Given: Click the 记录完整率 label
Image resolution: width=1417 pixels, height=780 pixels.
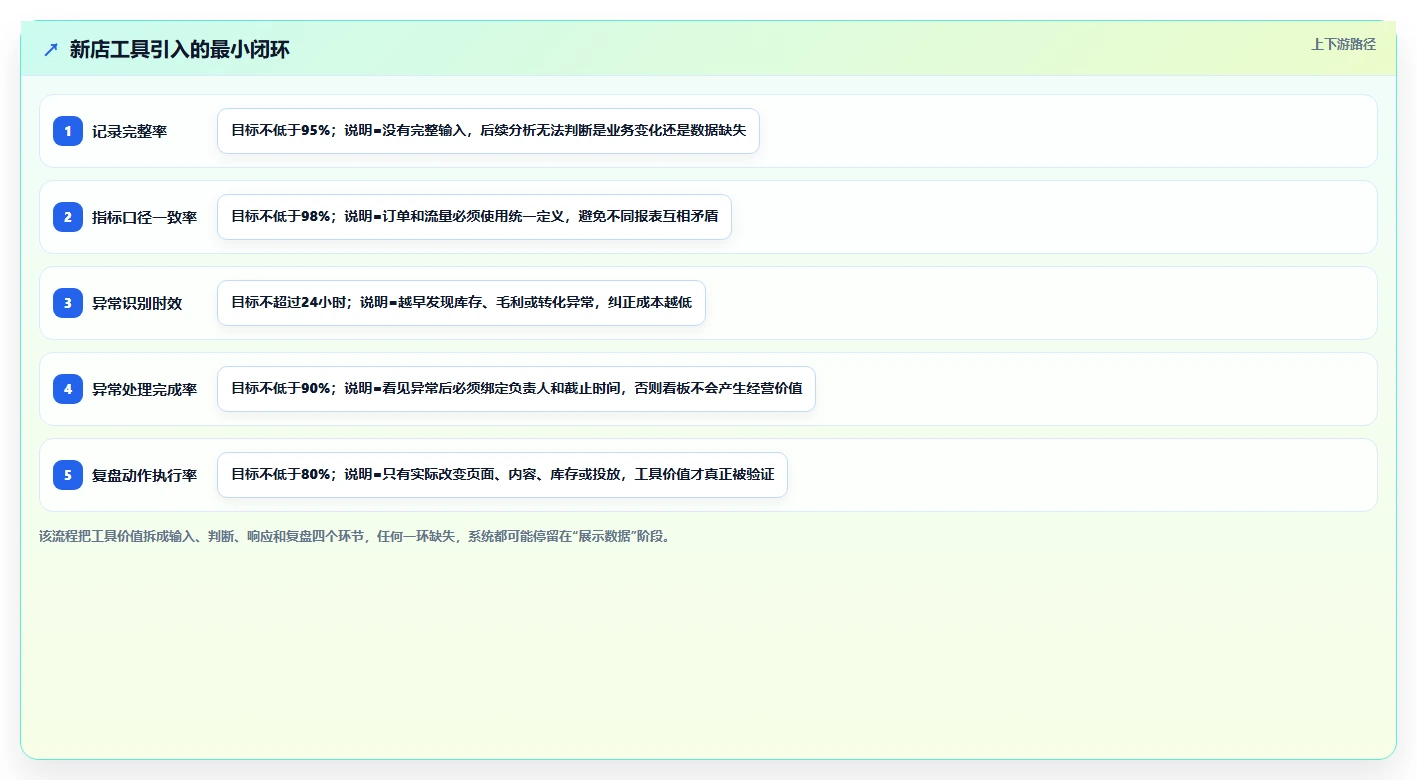Looking at the screenshot, I should [x=130, y=131].
